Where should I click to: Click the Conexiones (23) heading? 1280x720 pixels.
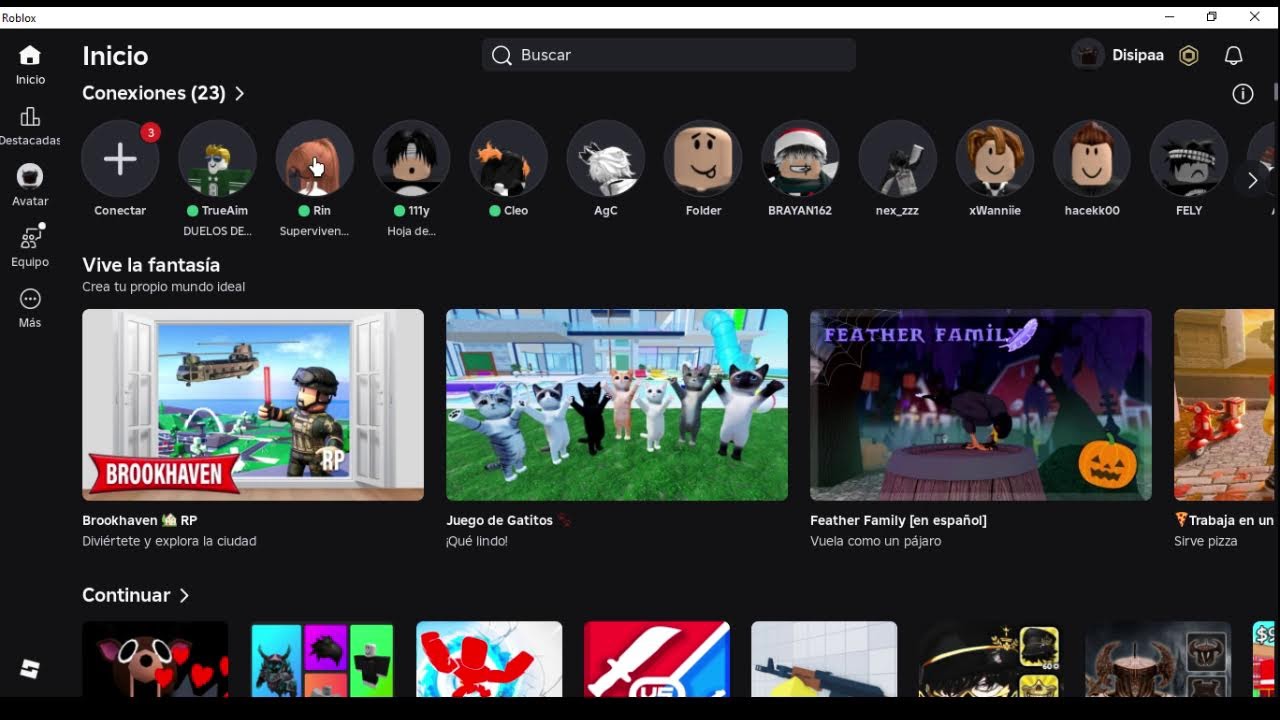pyautogui.click(x=154, y=93)
